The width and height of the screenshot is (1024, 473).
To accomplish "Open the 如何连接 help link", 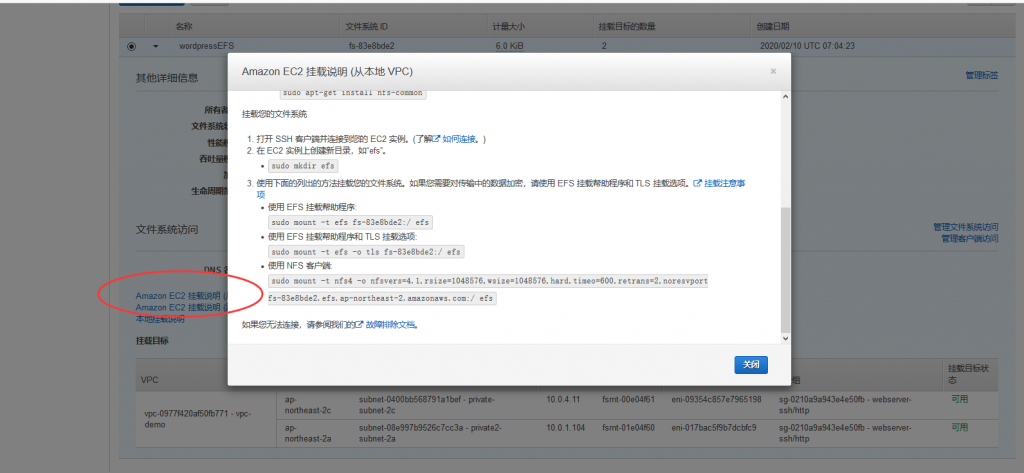I will pyautogui.click(x=459, y=139).
